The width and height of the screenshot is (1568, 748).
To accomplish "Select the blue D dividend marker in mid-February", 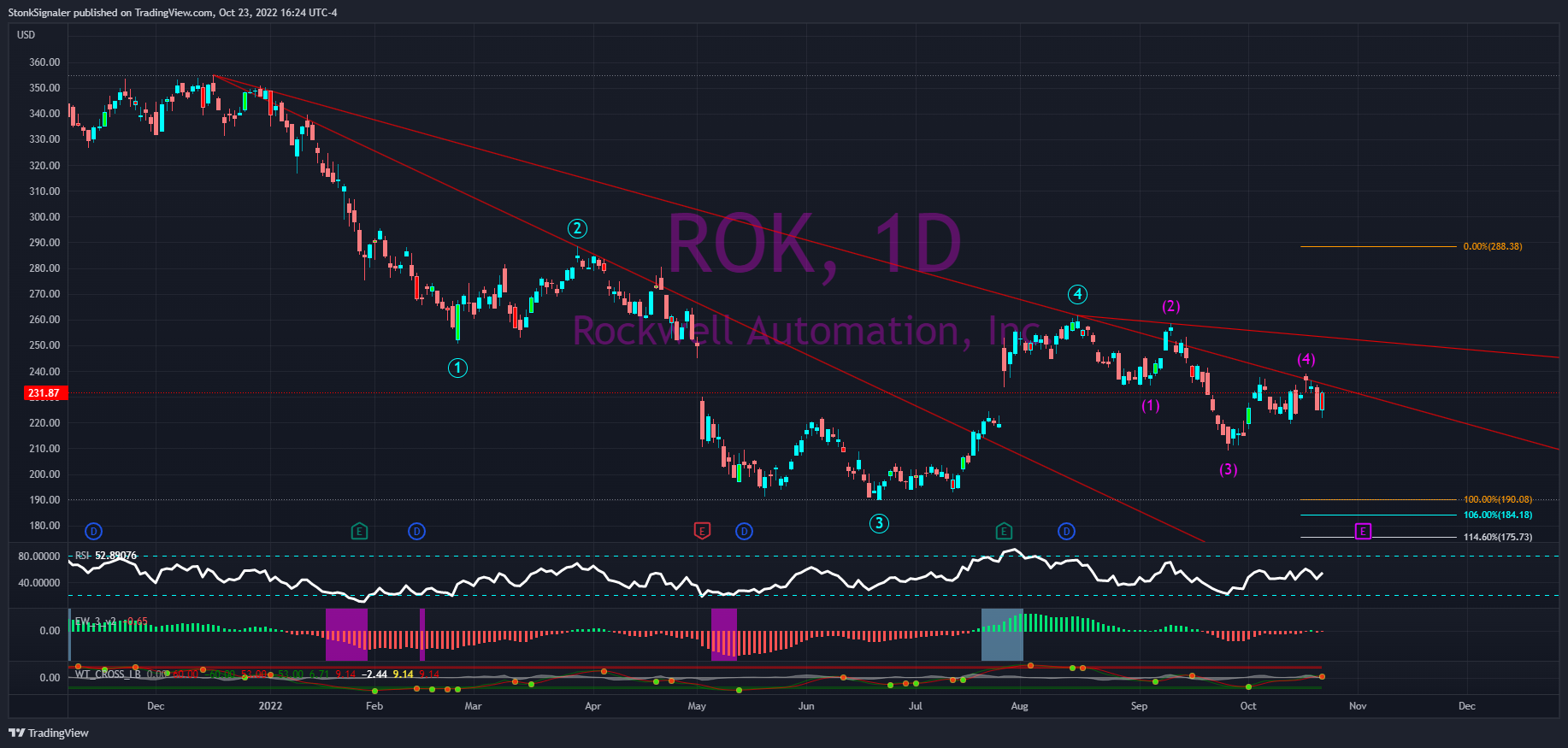I will [x=416, y=532].
